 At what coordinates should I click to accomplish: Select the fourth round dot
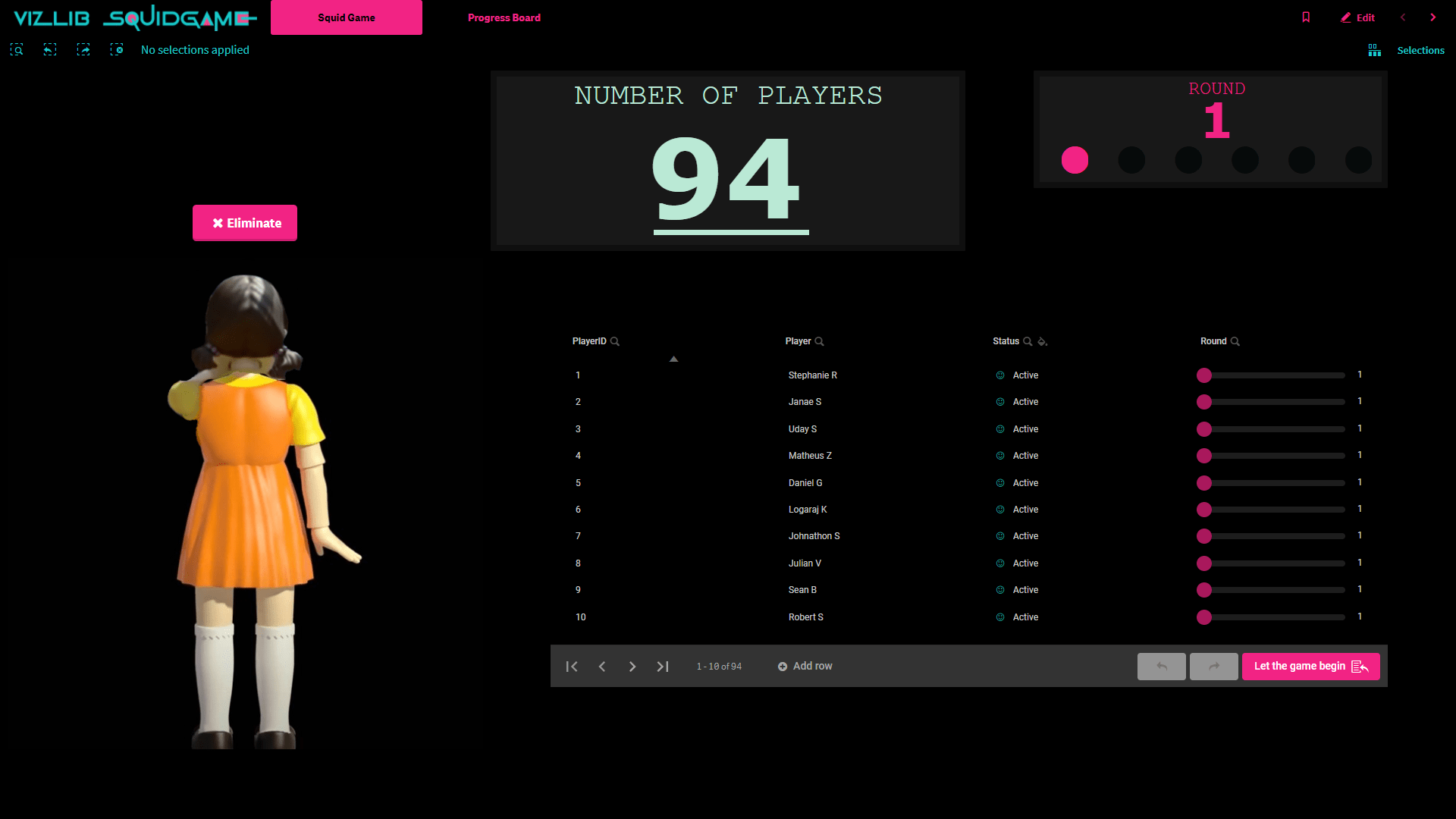coord(1245,160)
